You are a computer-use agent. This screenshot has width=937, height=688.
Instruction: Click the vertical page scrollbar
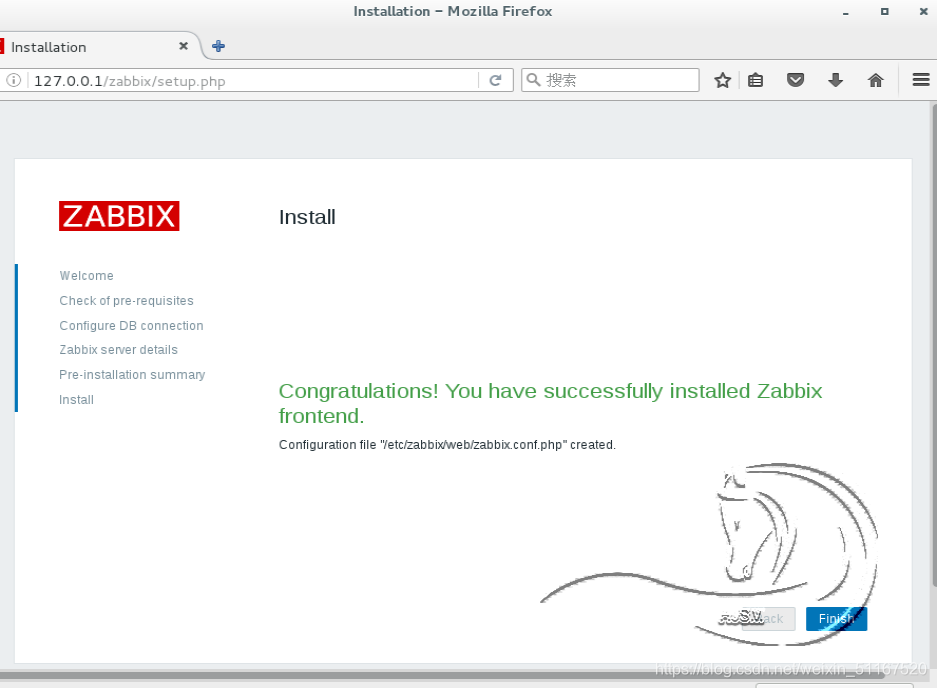click(934, 345)
